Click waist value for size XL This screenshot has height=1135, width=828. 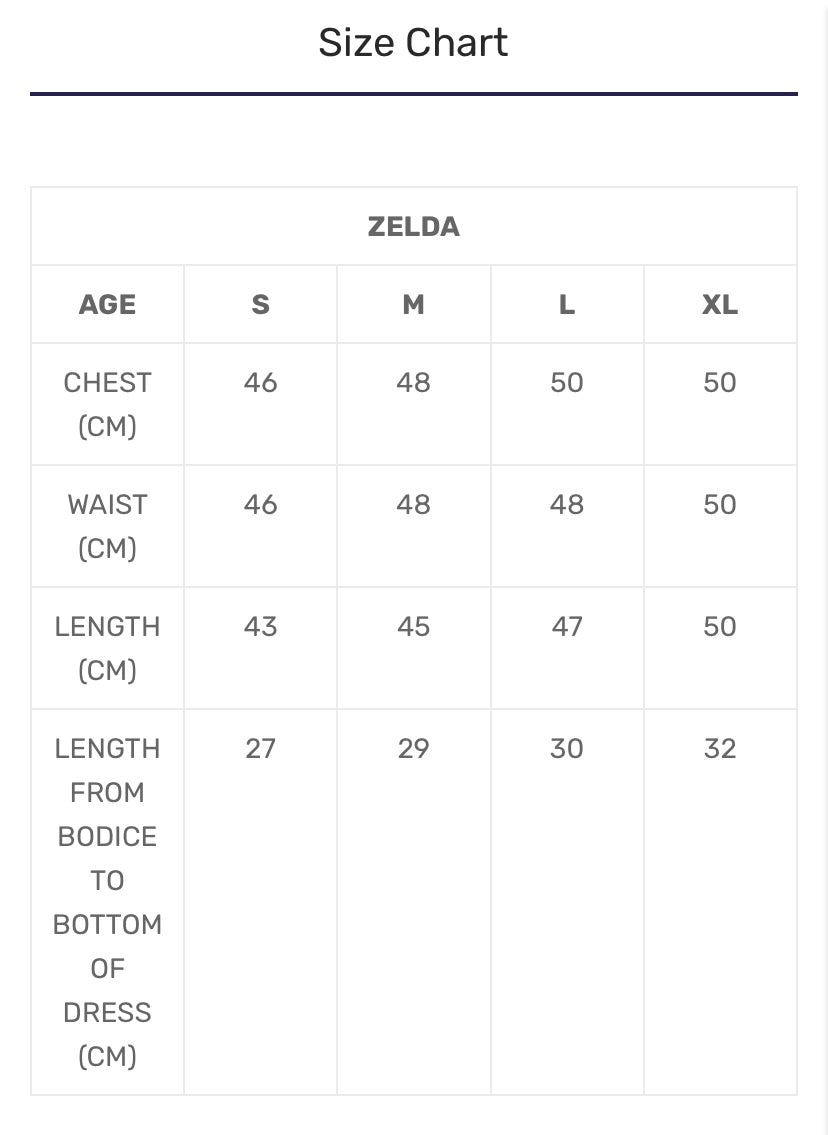(719, 505)
